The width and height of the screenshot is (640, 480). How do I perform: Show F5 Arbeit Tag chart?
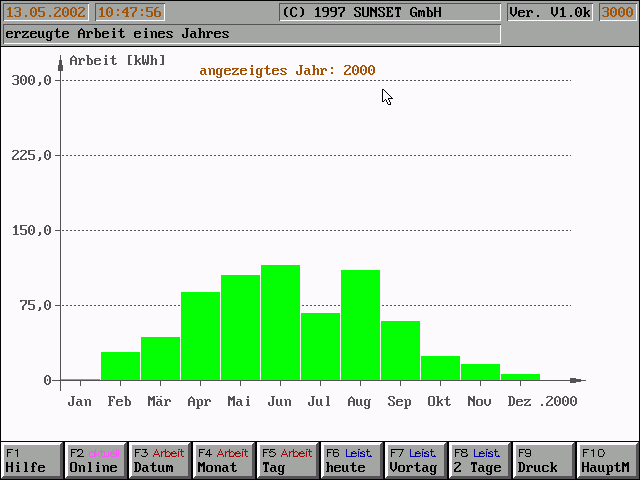point(287,460)
